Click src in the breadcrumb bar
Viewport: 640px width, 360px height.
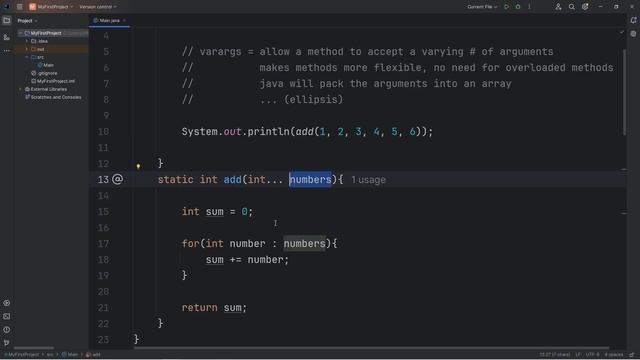point(50,355)
